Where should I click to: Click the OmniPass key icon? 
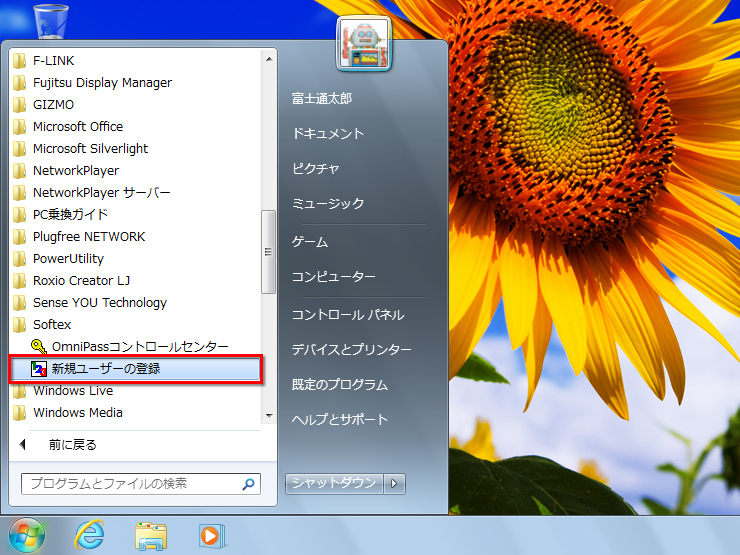coord(39,347)
